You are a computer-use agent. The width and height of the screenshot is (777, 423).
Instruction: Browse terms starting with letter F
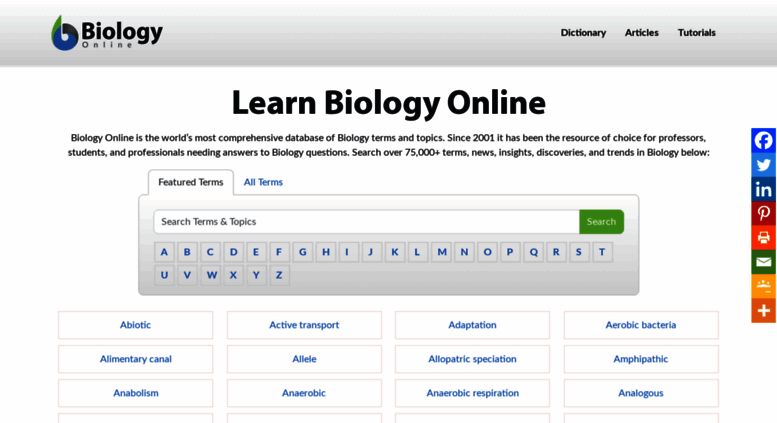click(279, 252)
